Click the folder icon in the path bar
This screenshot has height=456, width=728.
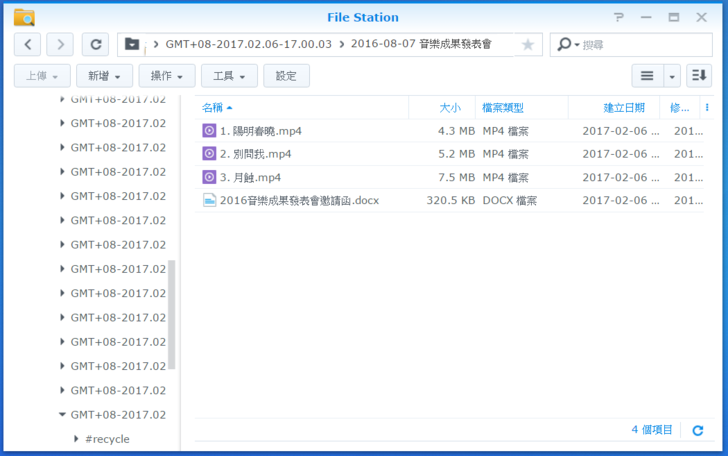[x=131, y=44]
